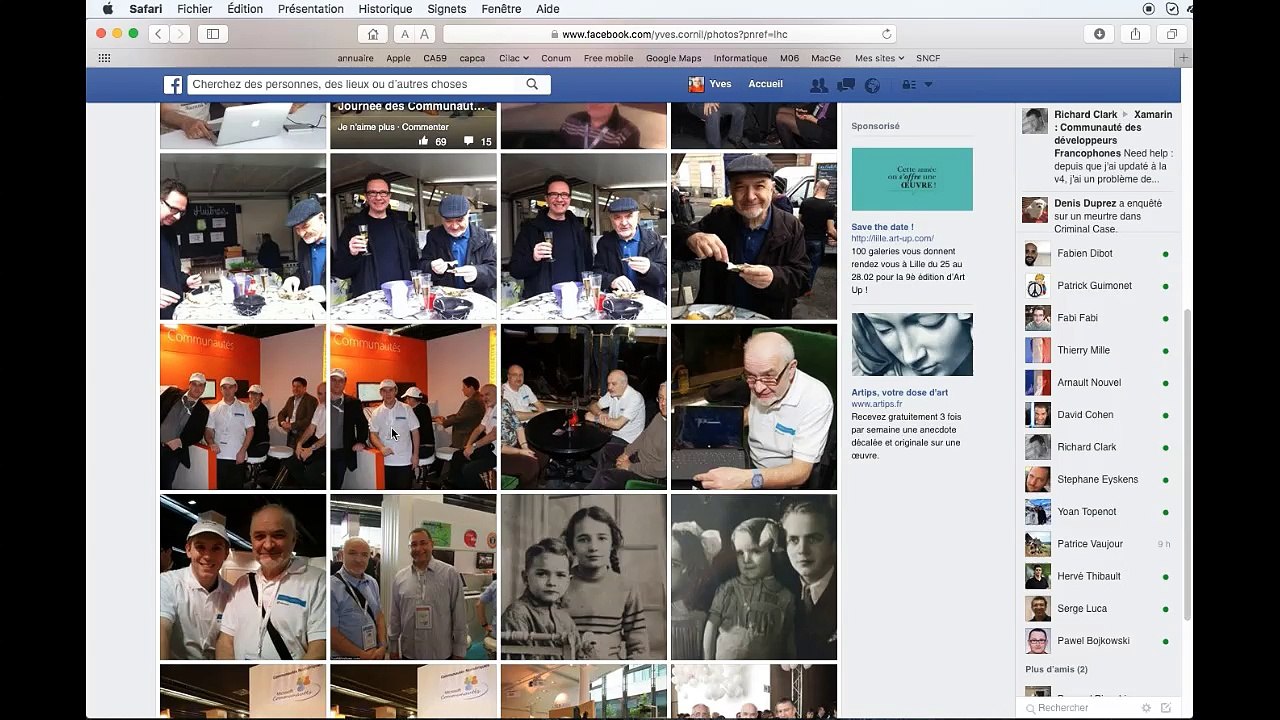Click the teal art ad image
Viewport: 1280px width, 720px height.
[x=912, y=179]
